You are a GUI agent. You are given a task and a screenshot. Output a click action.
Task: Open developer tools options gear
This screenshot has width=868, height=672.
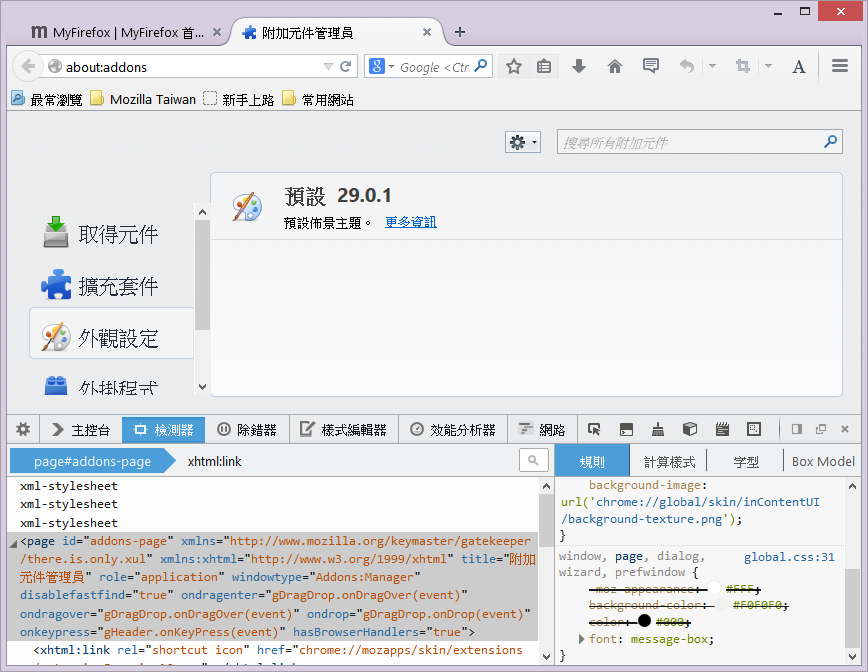pos(23,430)
